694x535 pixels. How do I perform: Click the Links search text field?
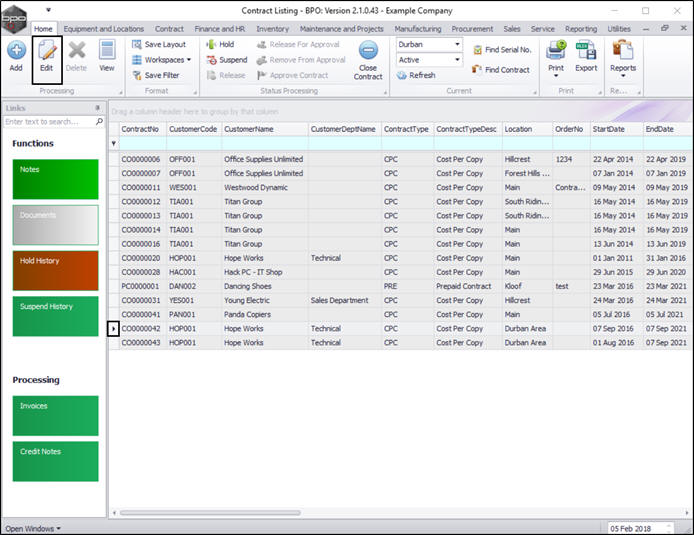point(48,122)
